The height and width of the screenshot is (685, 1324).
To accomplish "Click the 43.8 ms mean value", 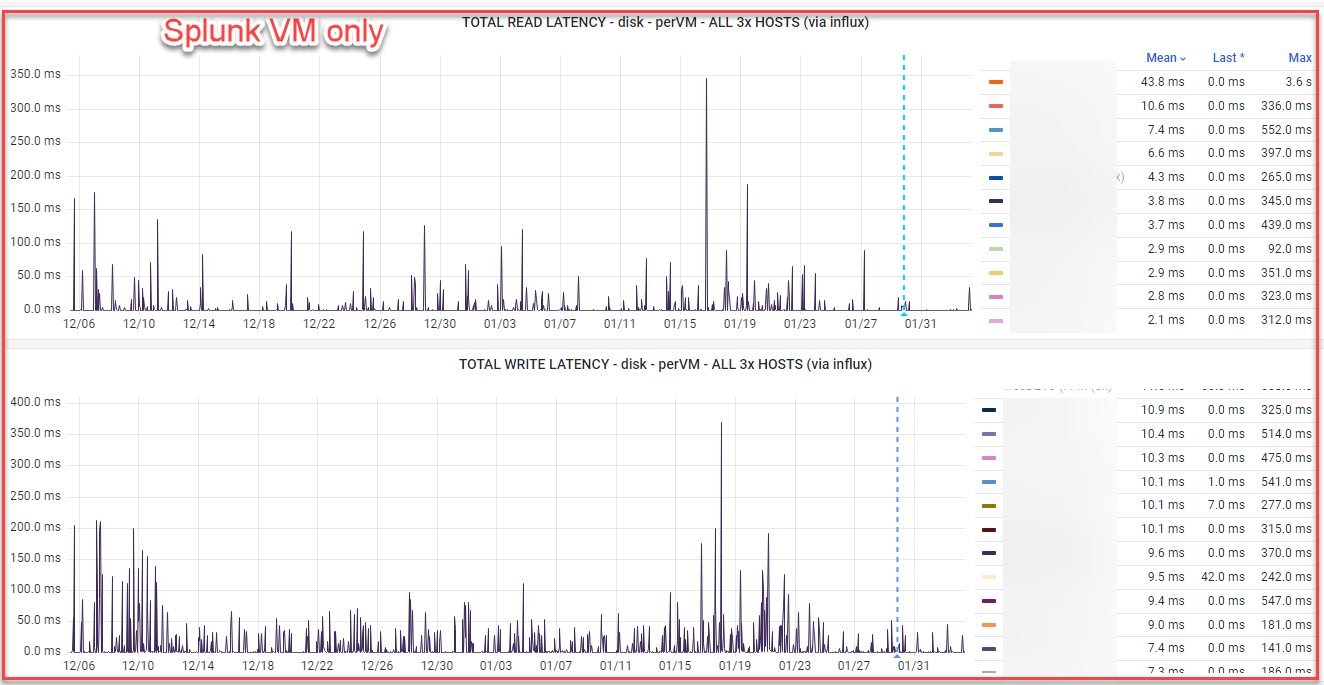I will (x=1163, y=82).
